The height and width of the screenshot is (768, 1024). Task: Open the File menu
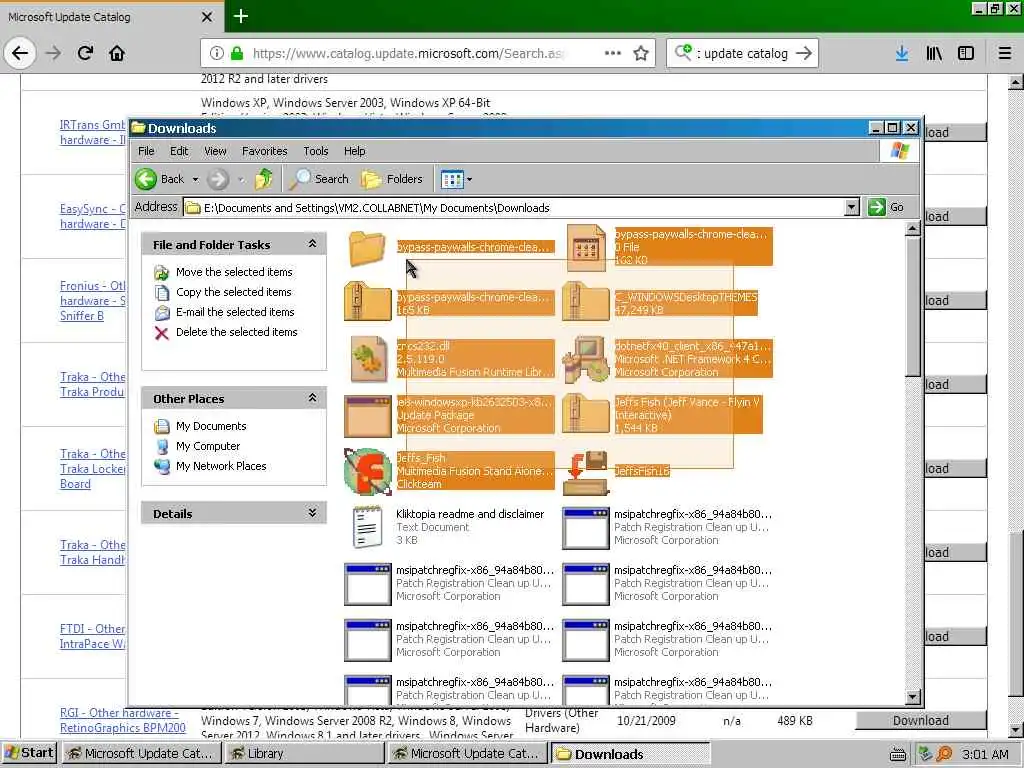pos(146,151)
